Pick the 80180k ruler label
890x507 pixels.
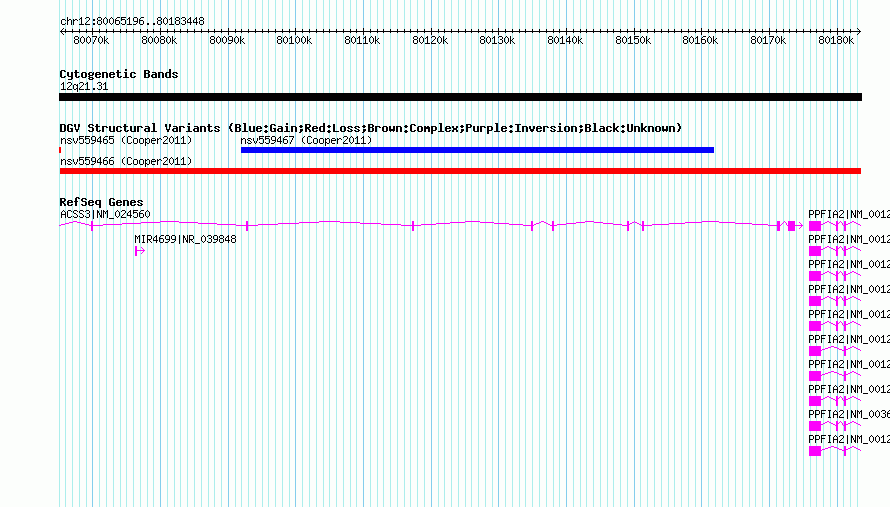836,40
